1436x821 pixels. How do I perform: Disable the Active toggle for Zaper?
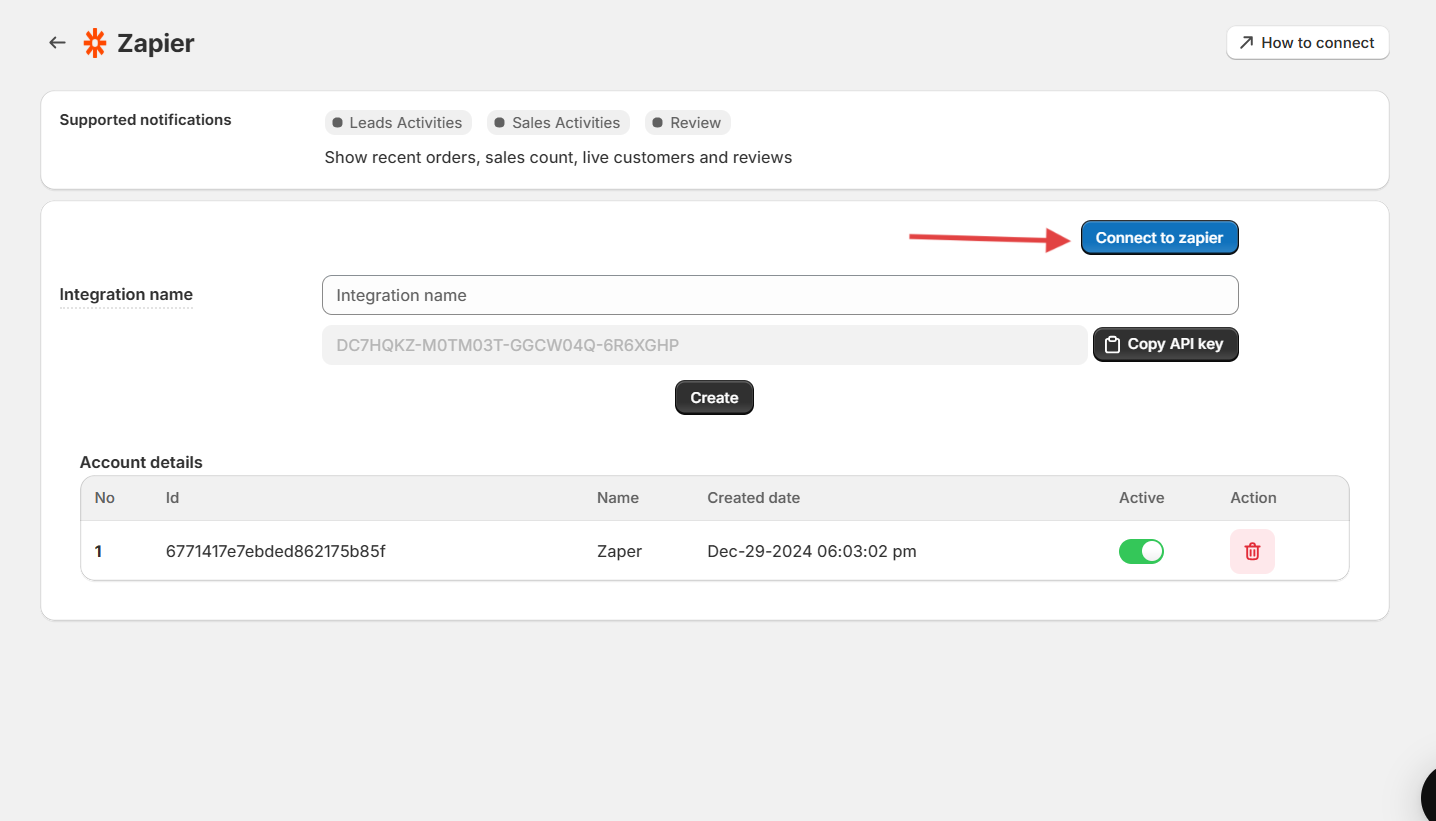click(1141, 551)
